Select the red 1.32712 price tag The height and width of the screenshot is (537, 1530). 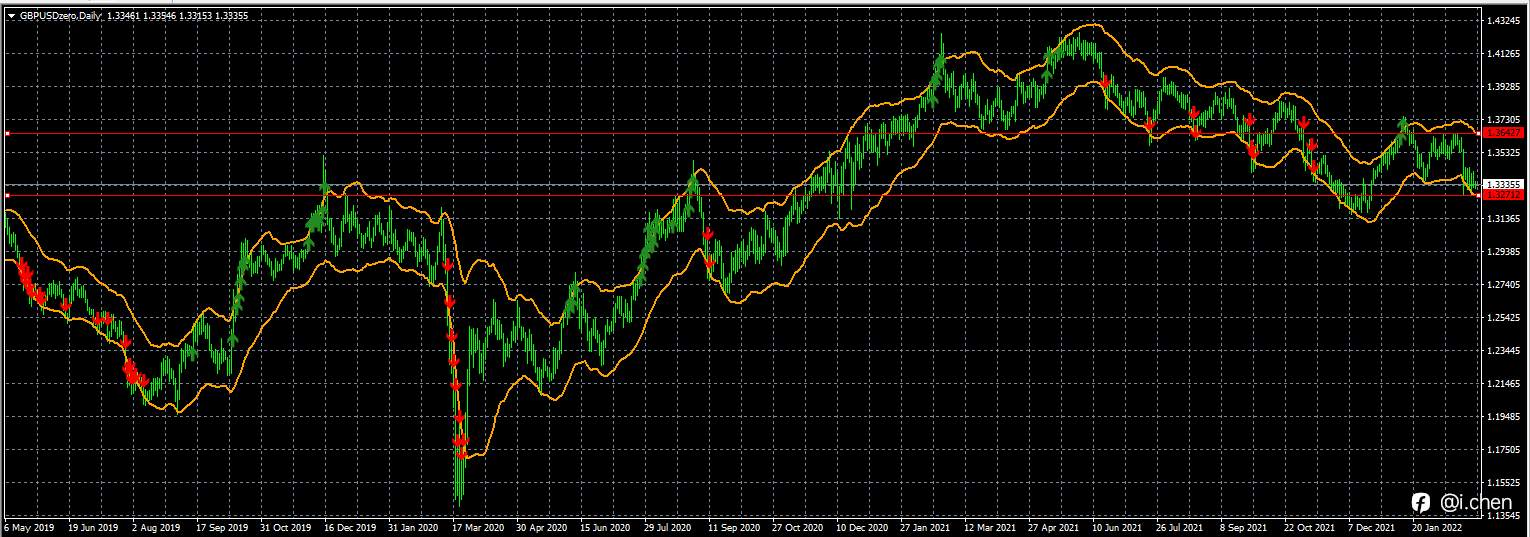1504,195
